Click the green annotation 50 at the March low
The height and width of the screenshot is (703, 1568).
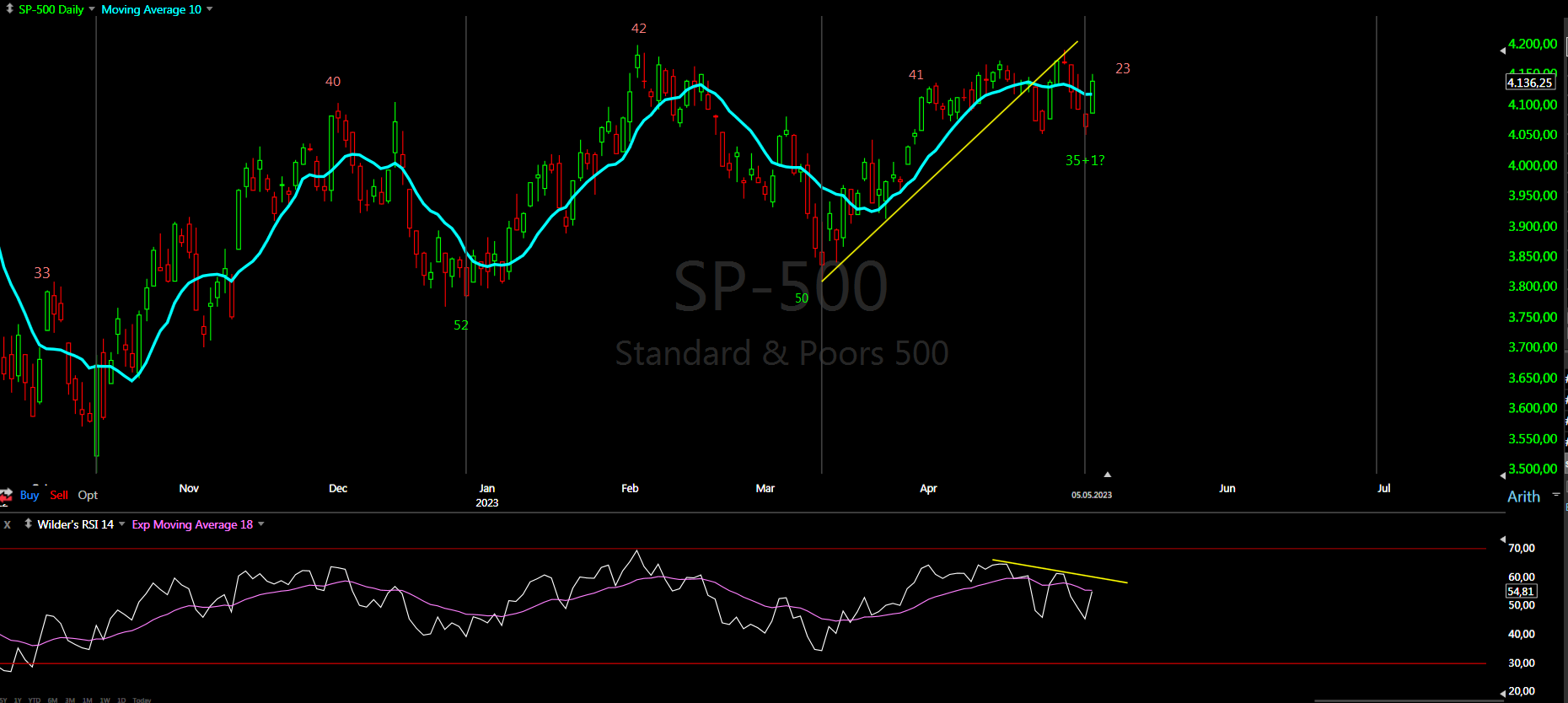pos(802,298)
